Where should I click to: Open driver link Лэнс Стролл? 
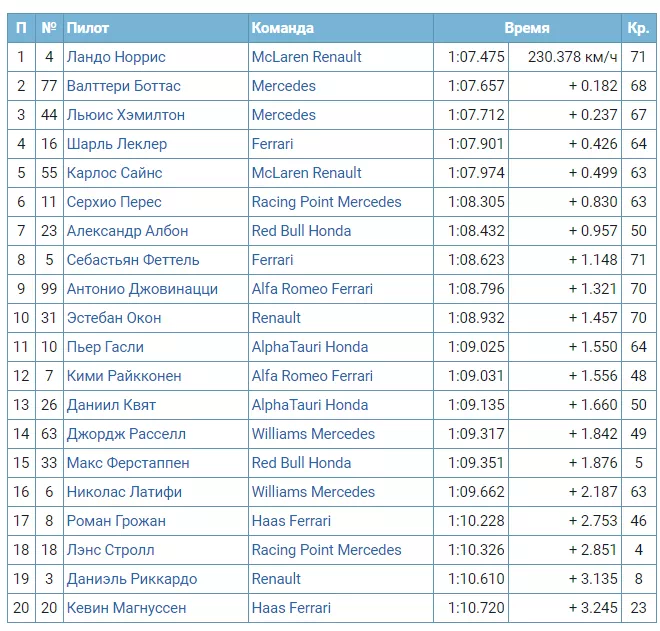(x=111, y=550)
